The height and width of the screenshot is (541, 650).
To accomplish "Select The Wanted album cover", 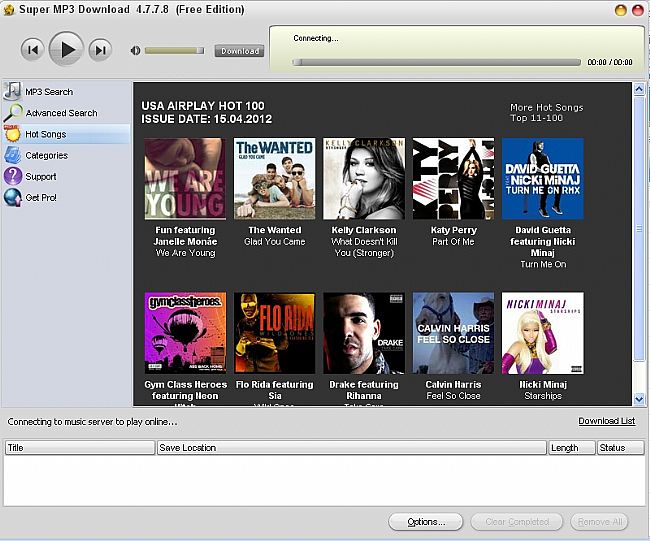I will click(x=274, y=179).
